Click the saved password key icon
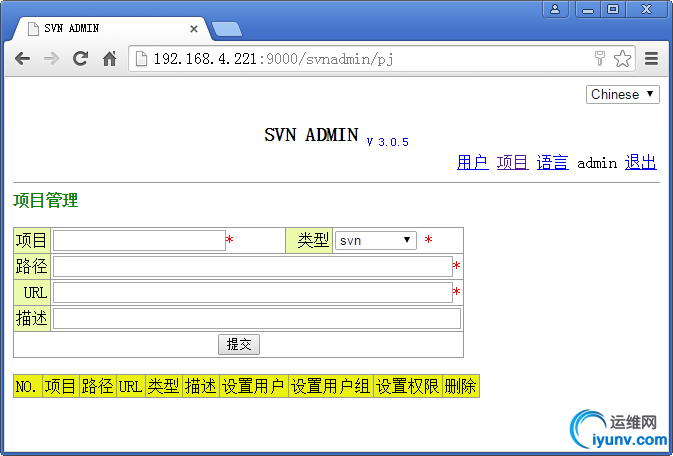This screenshot has height=456, width=673. coord(600,58)
